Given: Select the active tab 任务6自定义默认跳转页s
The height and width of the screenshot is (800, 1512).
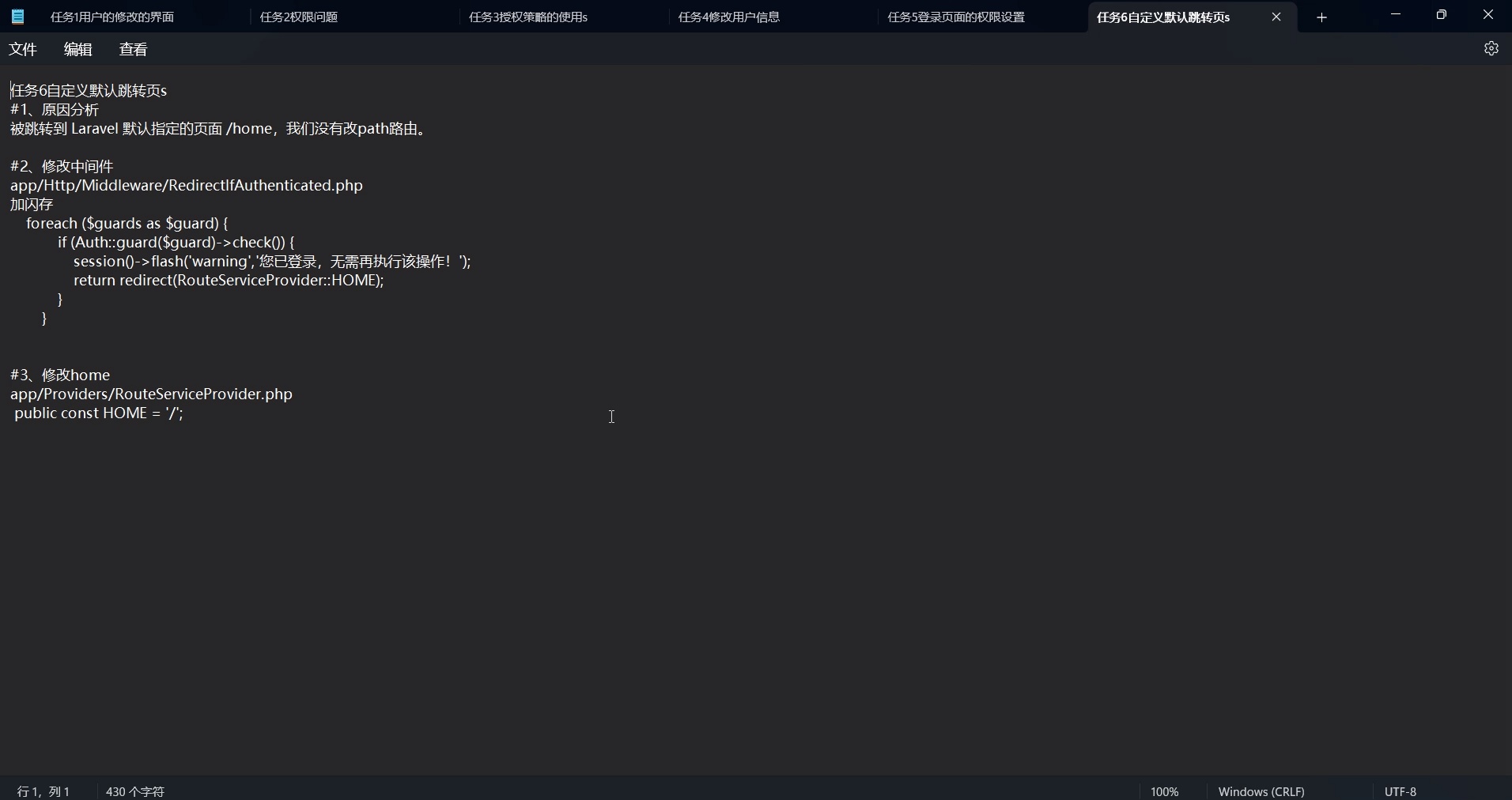Looking at the screenshot, I should click(1163, 17).
